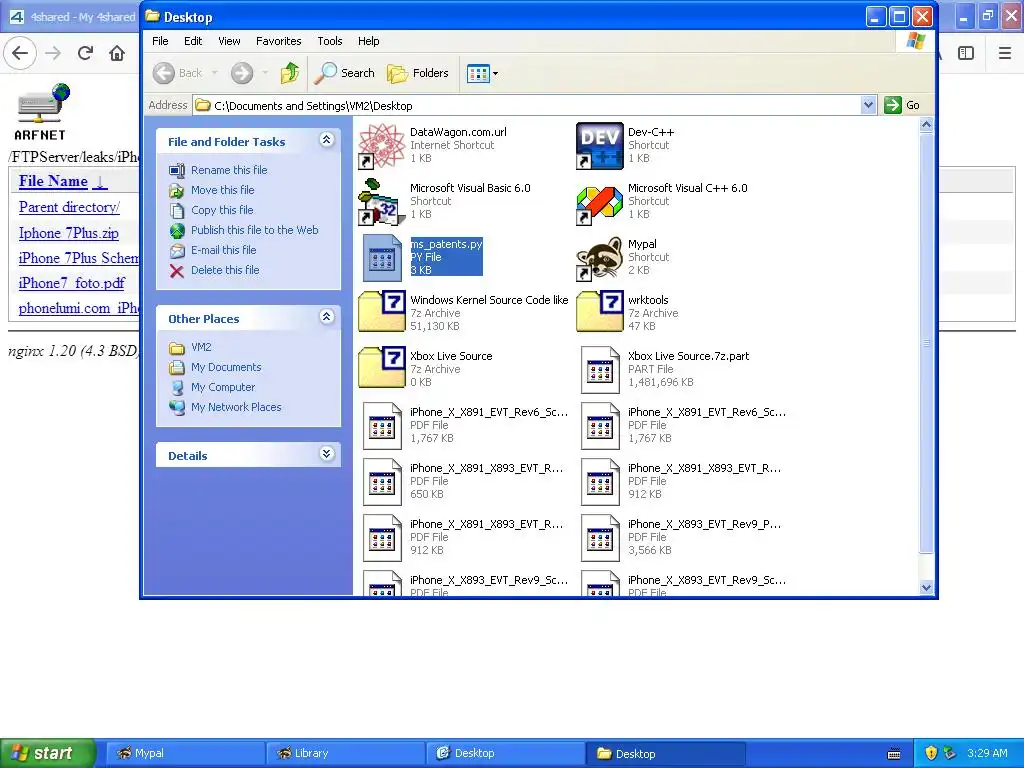This screenshot has height=768, width=1024.
Task: Click the Back button in Explorer
Action: pos(178,73)
